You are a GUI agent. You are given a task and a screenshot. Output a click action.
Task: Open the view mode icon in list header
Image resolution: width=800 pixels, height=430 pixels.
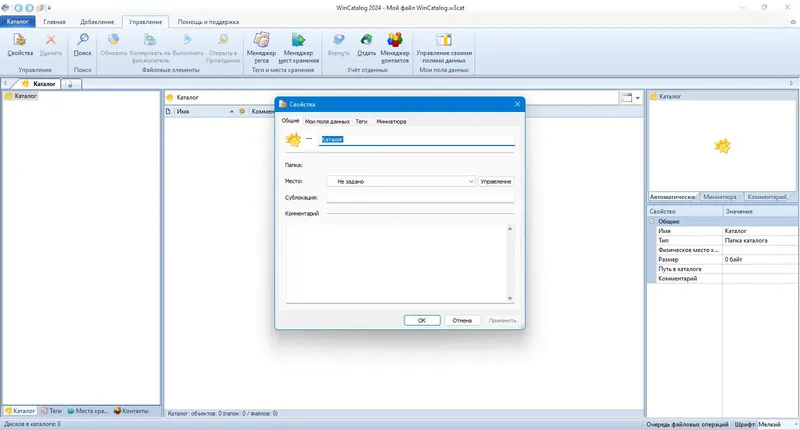pos(626,97)
